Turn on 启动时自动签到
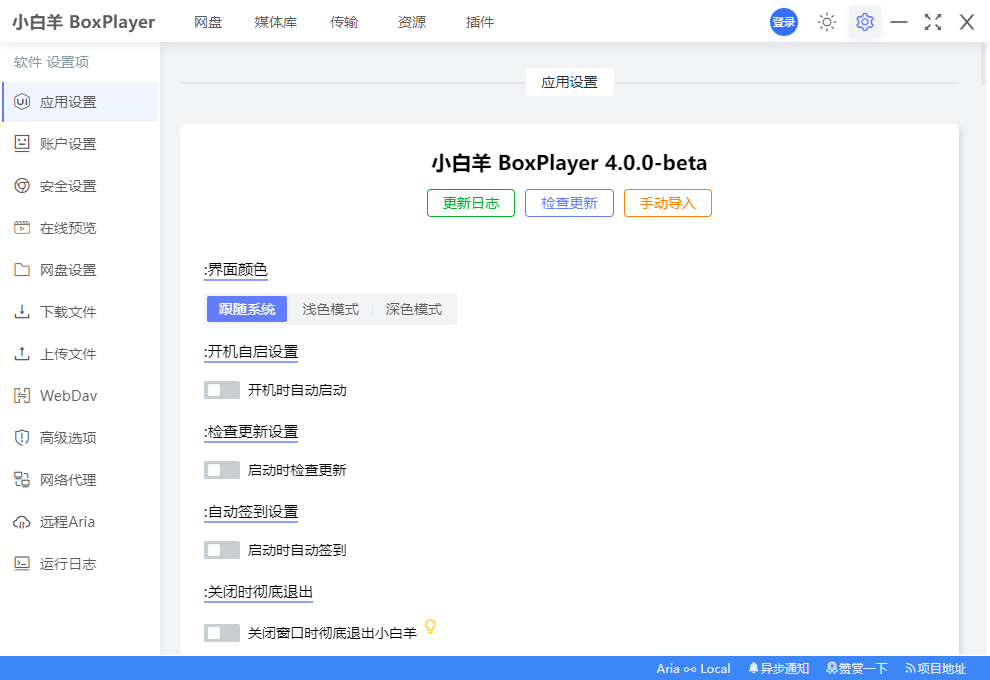The width and height of the screenshot is (990, 680). (222, 549)
